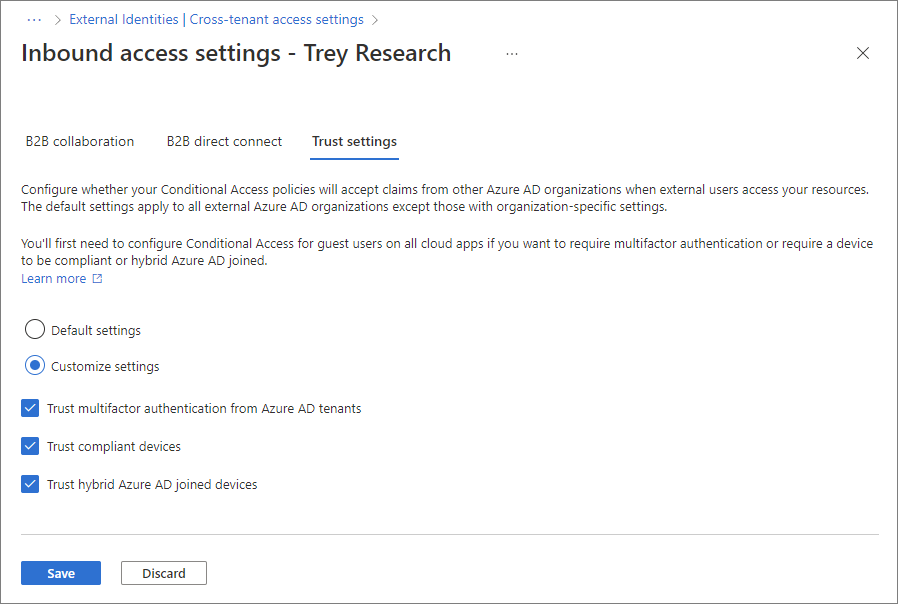Click the Inbound access settings - Trey Research heading
The height and width of the screenshot is (604, 898).
236,54
